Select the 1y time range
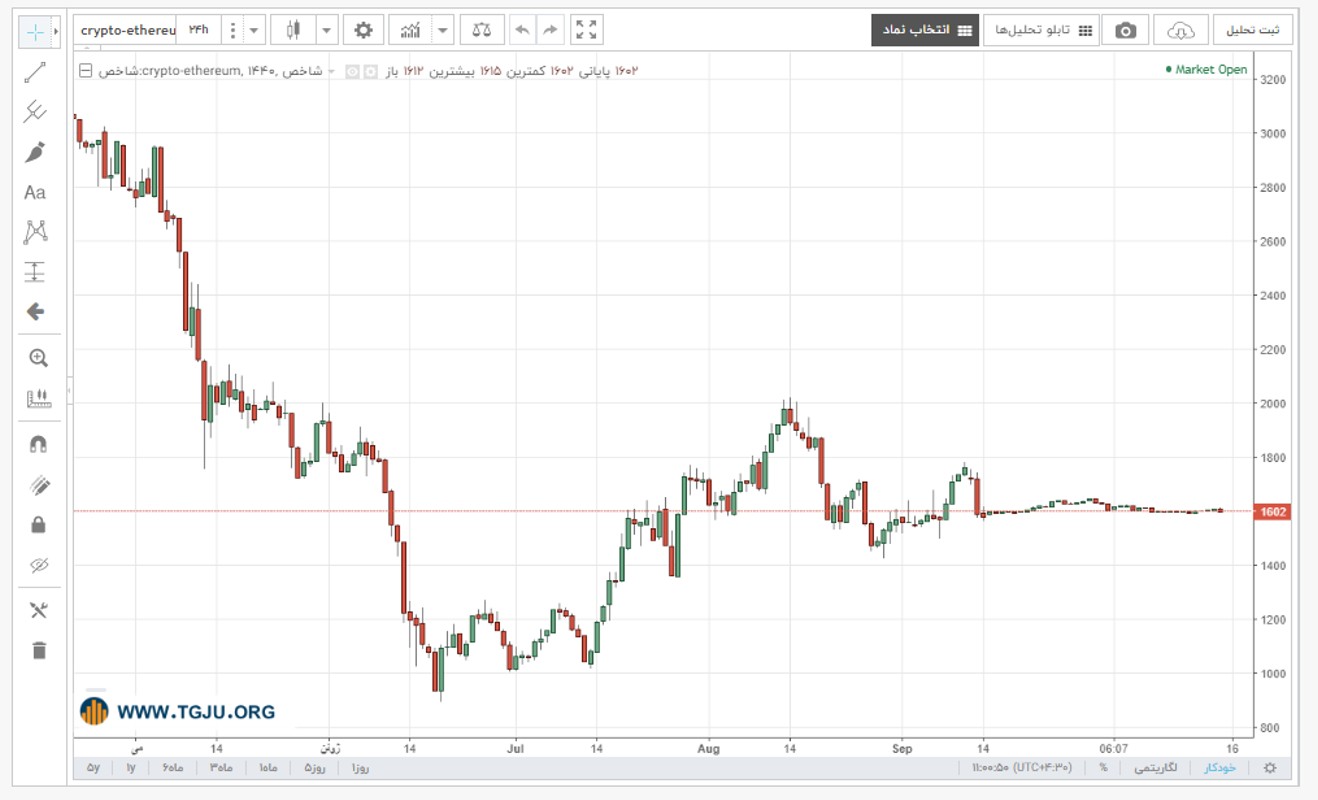1318x800 pixels. (x=131, y=768)
